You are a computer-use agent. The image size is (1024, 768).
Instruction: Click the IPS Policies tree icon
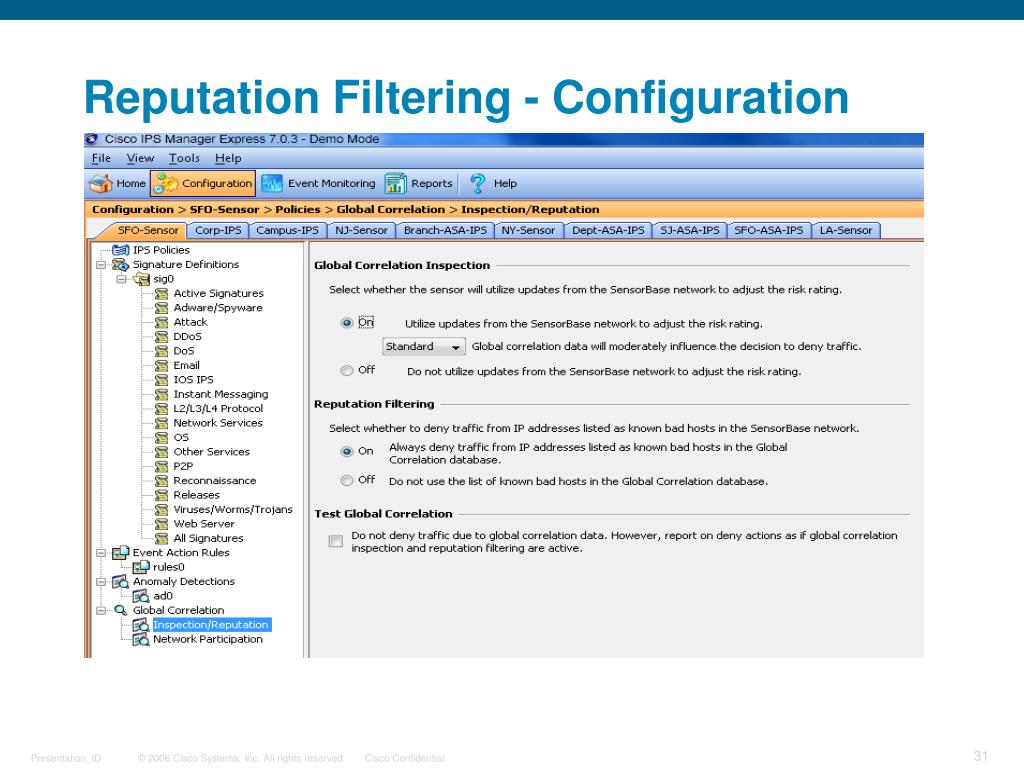tap(121, 250)
